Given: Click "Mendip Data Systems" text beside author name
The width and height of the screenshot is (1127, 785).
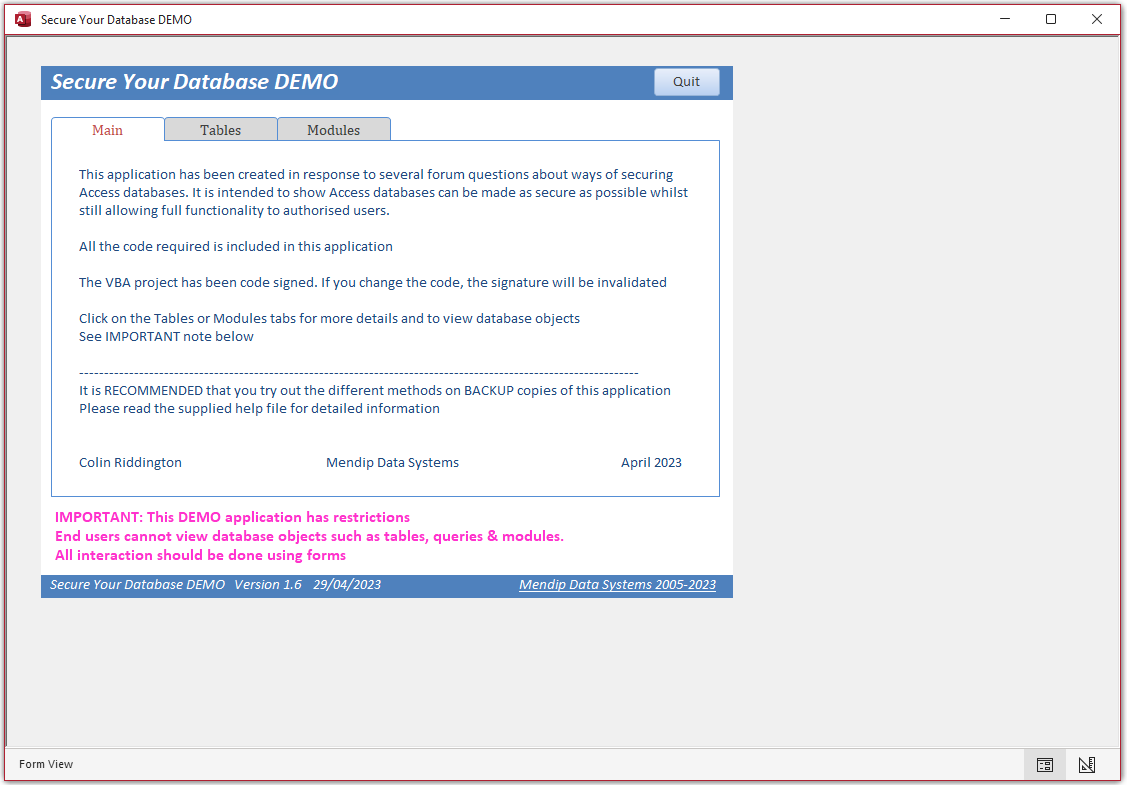Looking at the screenshot, I should pyautogui.click(x=392, y=462).
